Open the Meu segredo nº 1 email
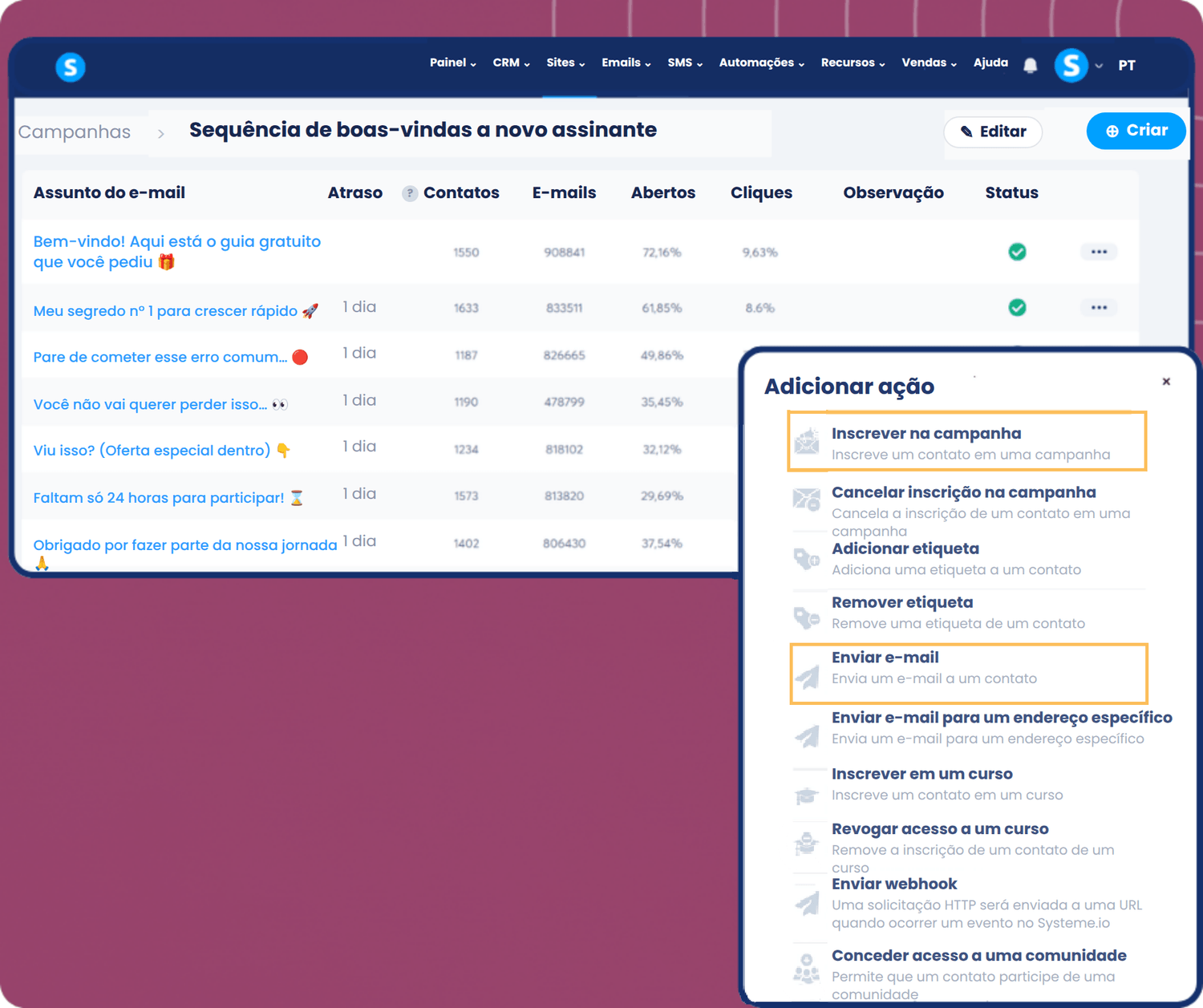Viewport: 1203px width, 1008px height. 176,310
